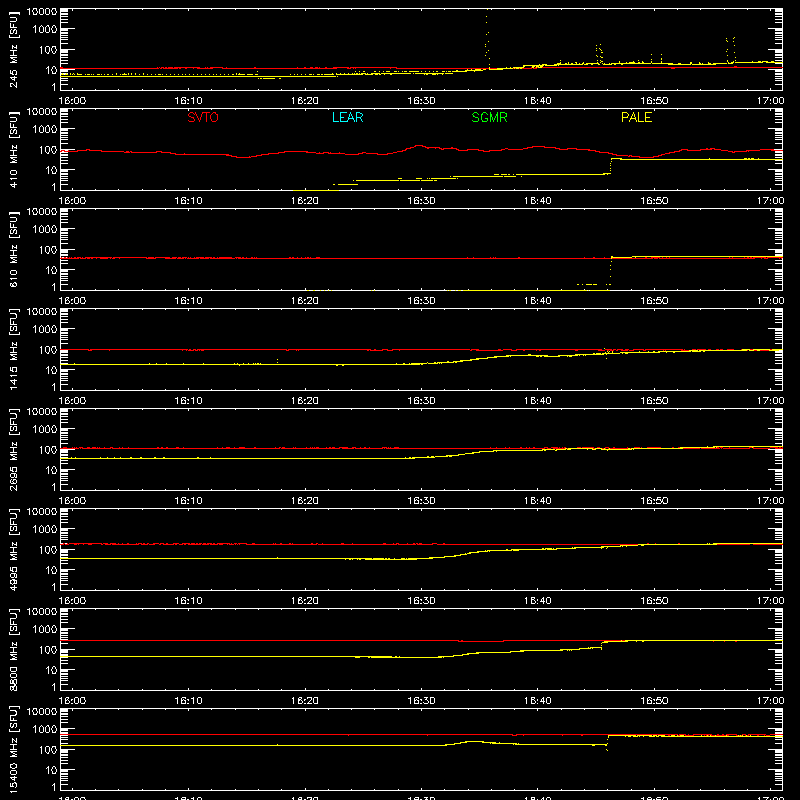
Task: Click the 10000 tick on the 15400 MHz axis
Action: click(x=42, y=712)
